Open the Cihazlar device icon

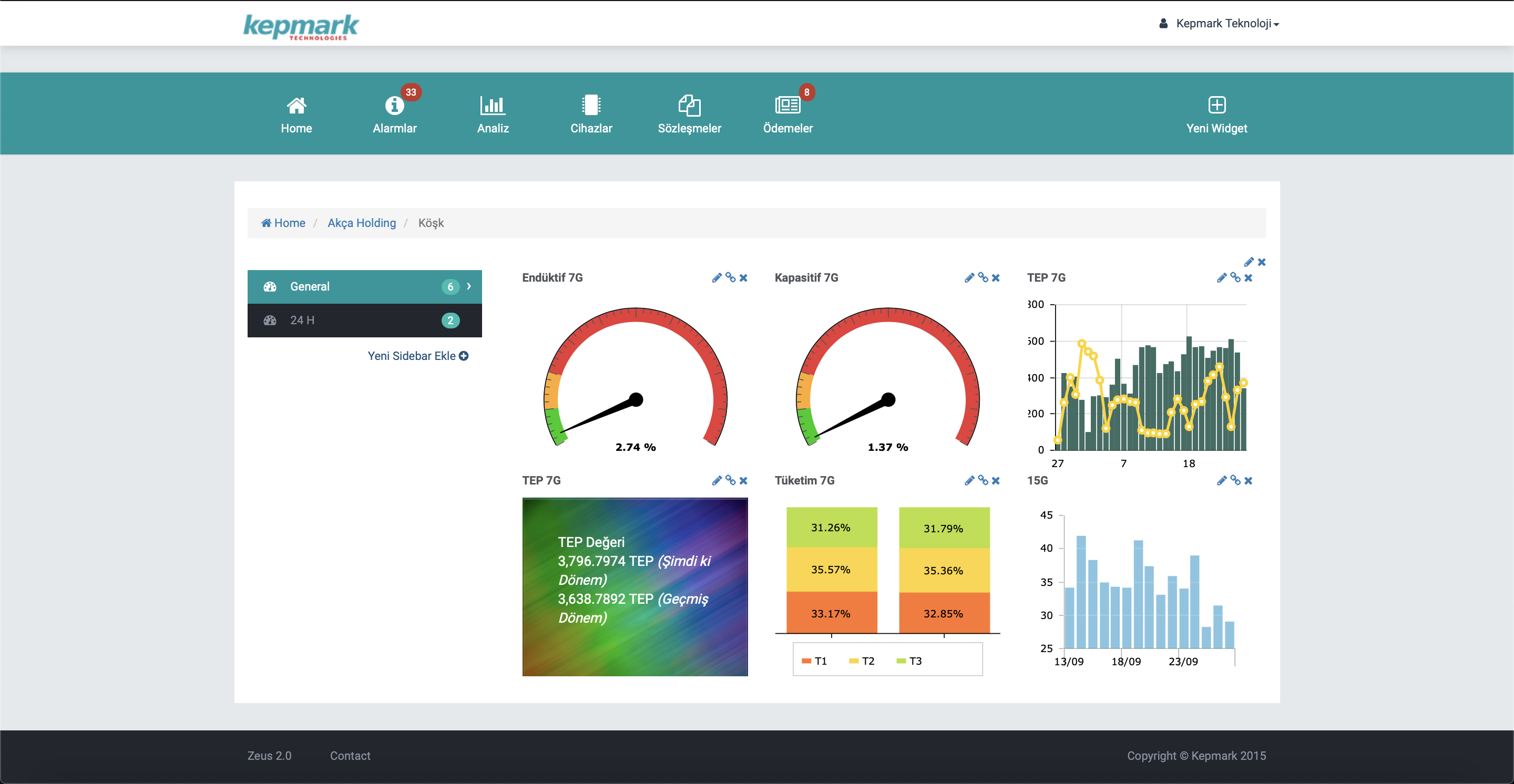(x=591, y=106)
